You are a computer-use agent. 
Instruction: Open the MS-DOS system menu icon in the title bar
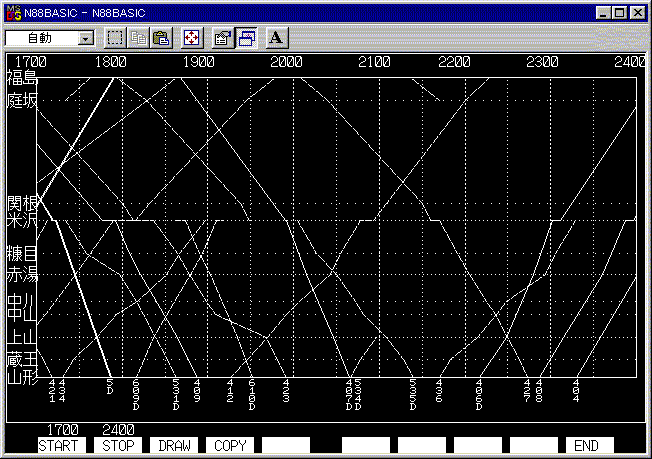point(12,12)
